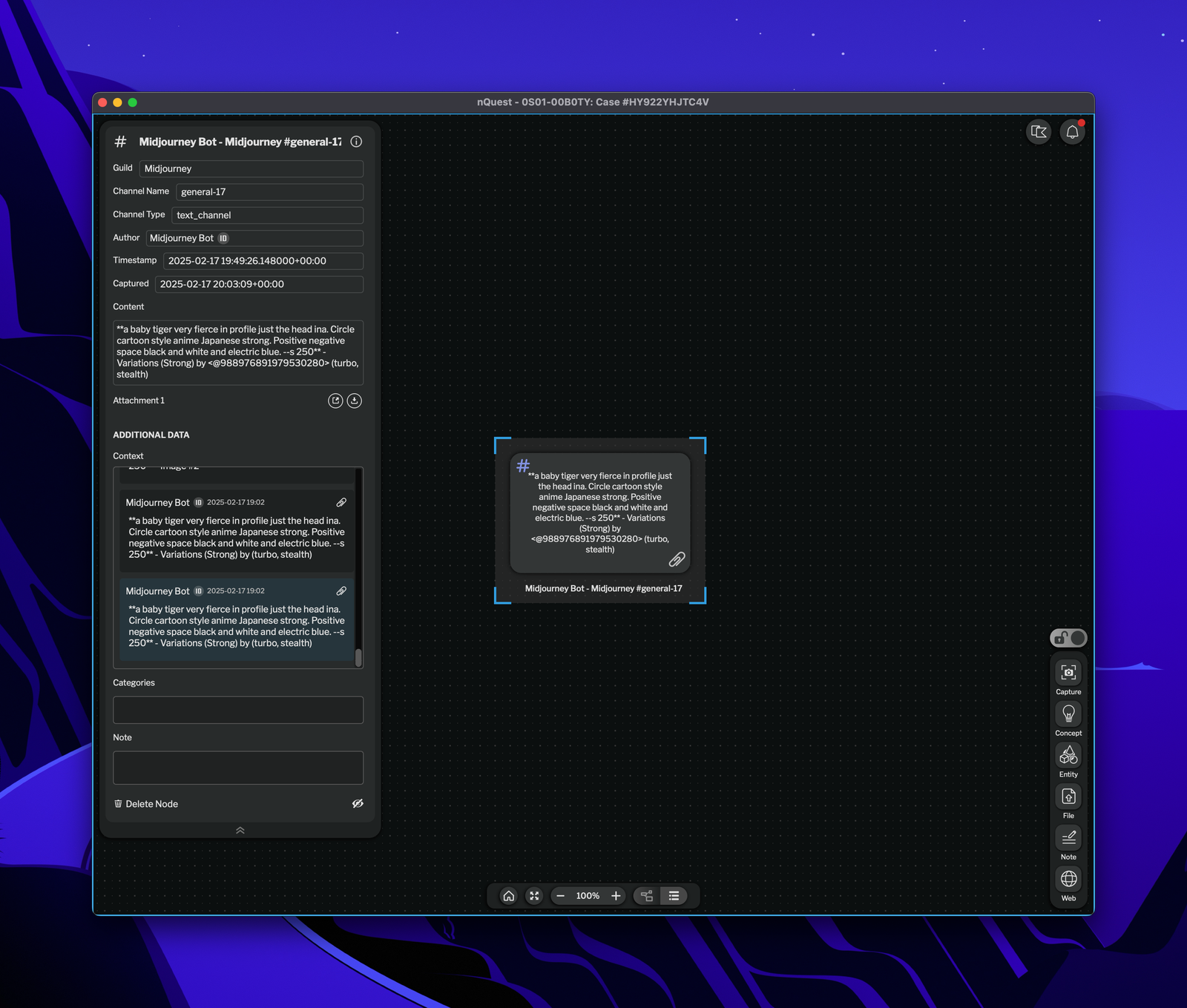
Task: Click the 100% zoom level
Action: 588,896
